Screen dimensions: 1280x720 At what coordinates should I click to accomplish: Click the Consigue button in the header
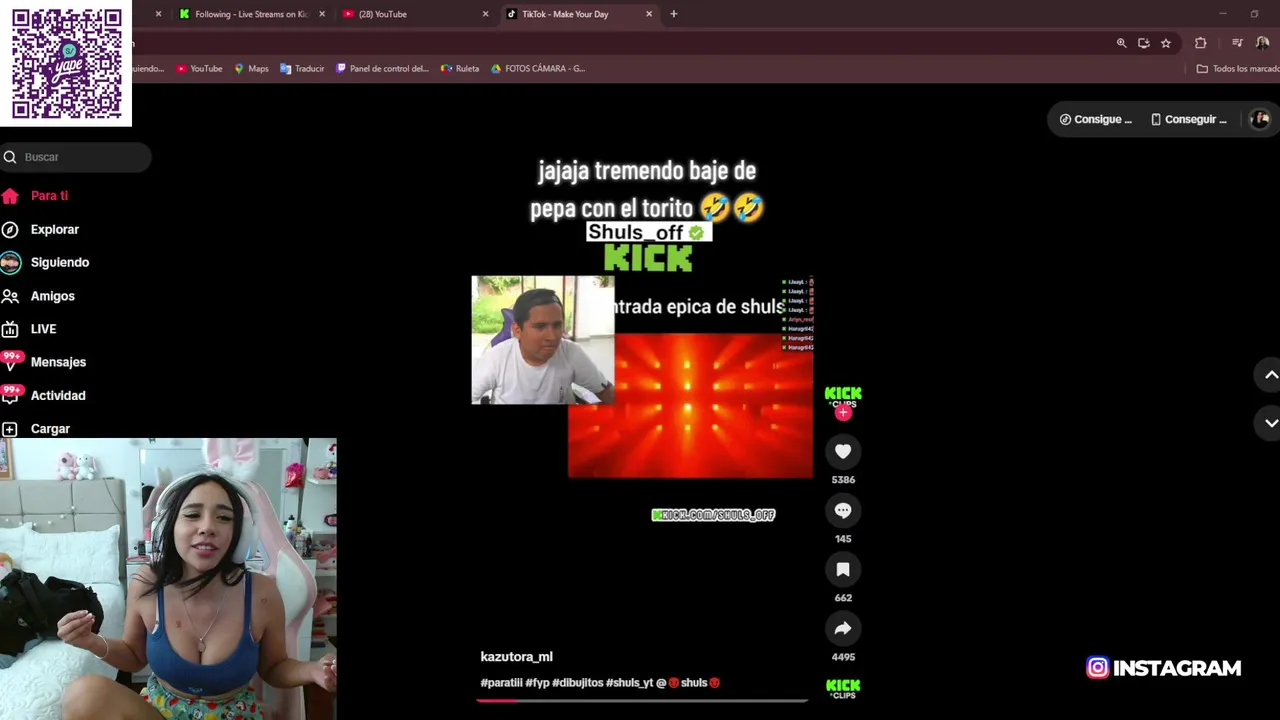point(1096,119)
